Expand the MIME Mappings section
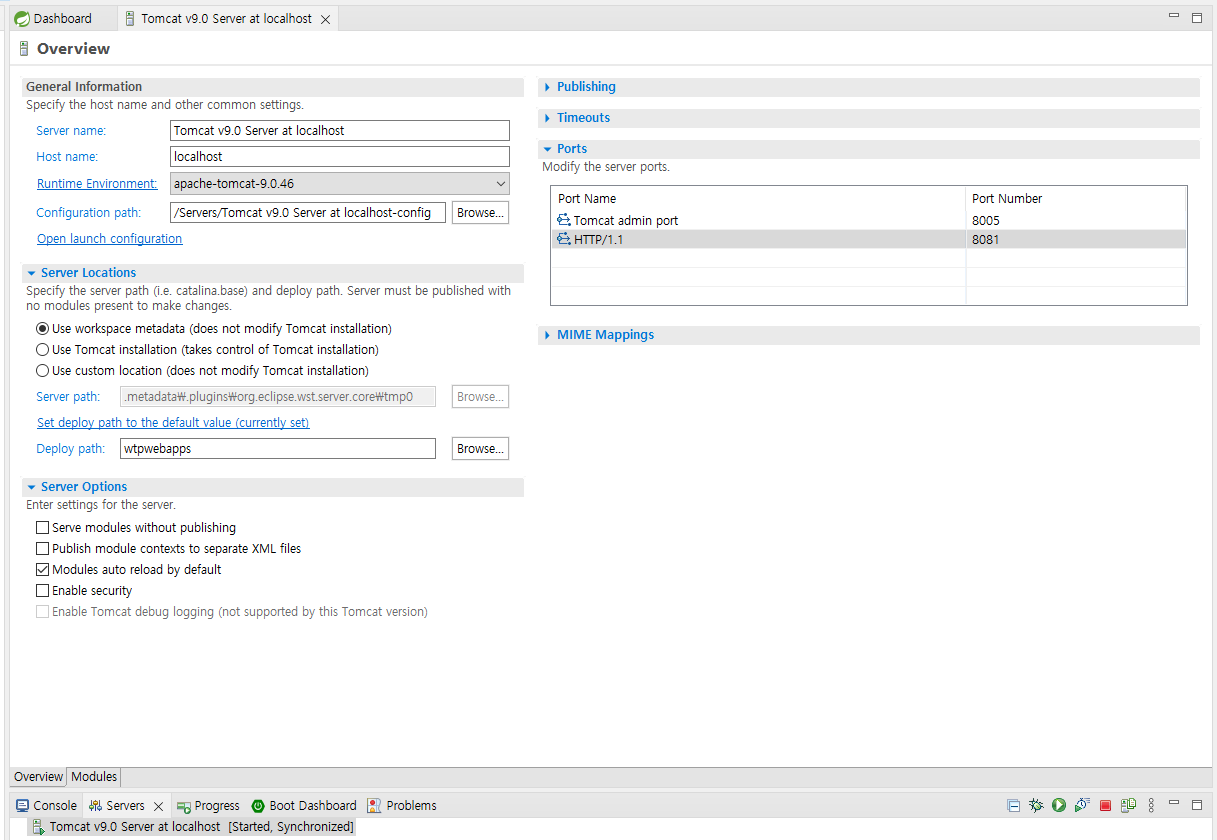 pyautogui.click(x=547, y=335)
